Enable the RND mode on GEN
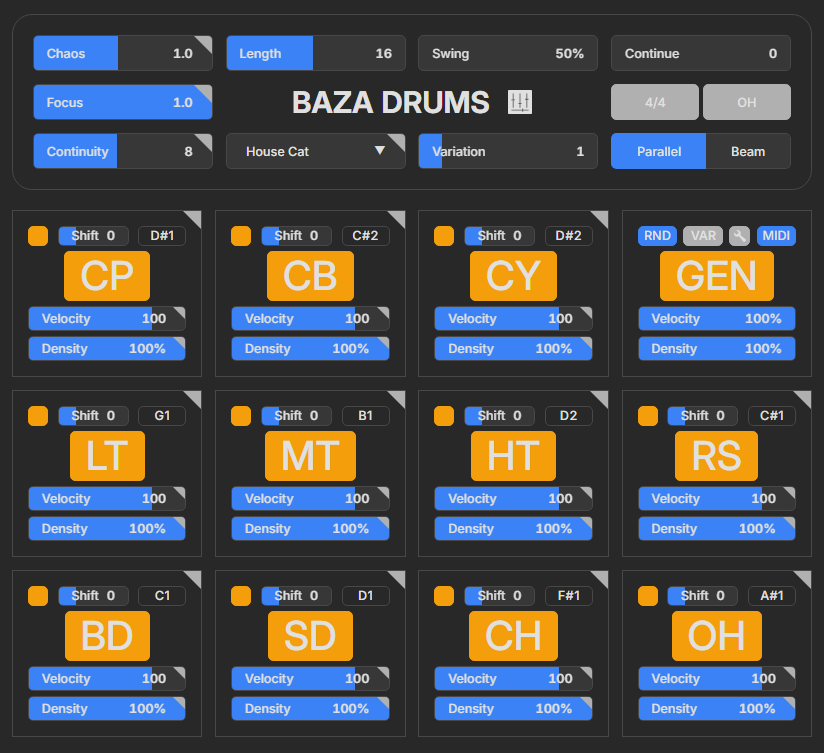 657,235
